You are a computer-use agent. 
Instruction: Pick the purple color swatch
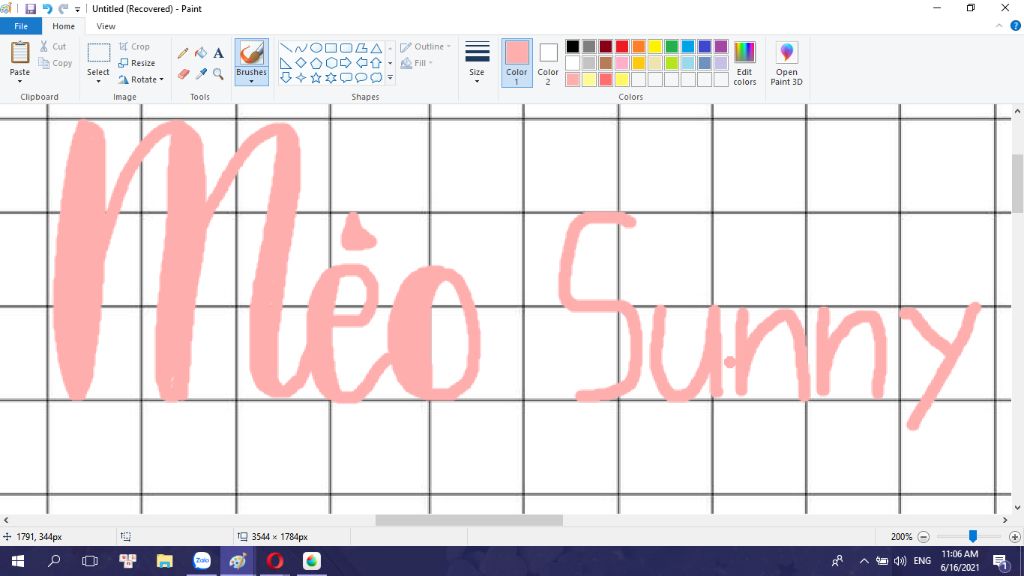721,46
